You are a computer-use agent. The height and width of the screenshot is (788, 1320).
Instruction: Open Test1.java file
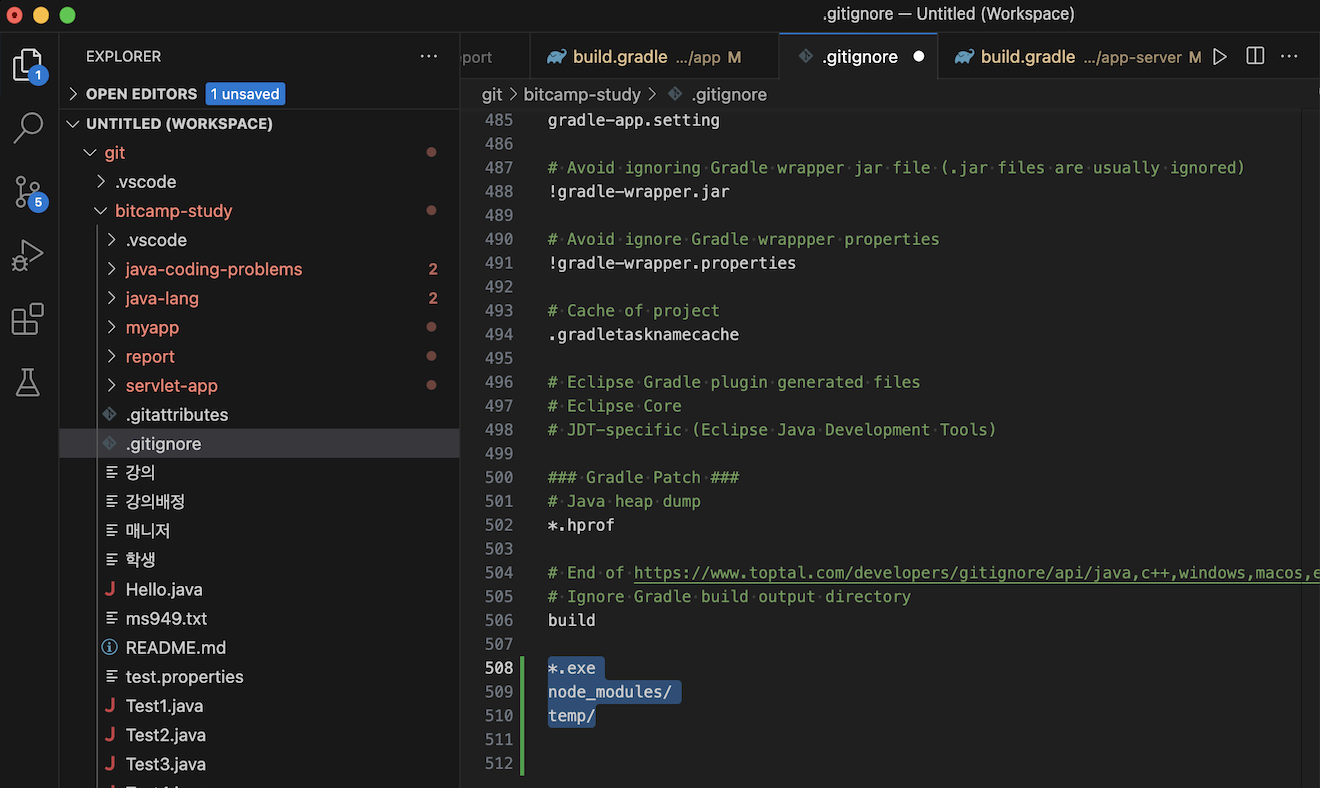tap(164, 706)
